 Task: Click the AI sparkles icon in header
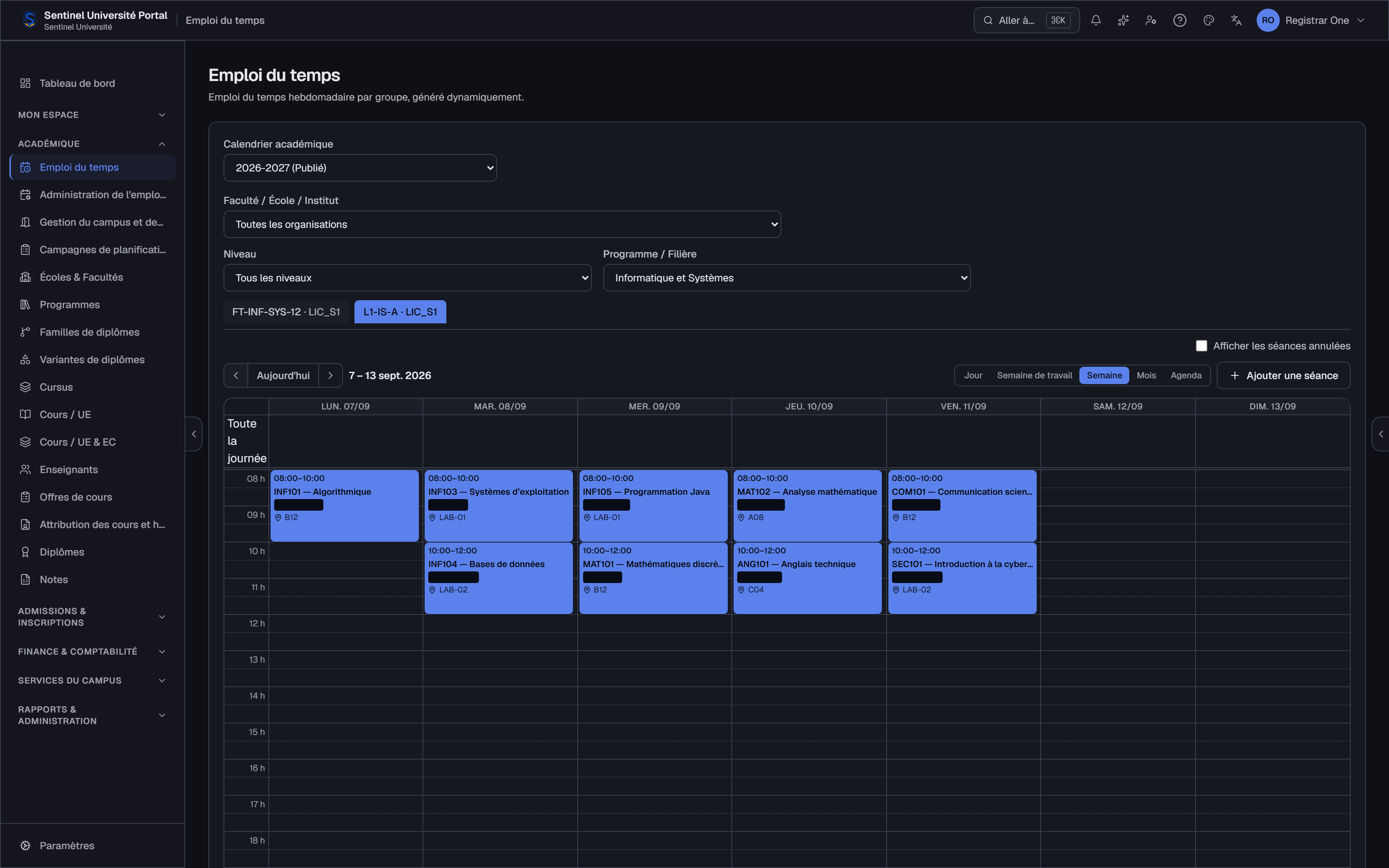[1123, 20]
